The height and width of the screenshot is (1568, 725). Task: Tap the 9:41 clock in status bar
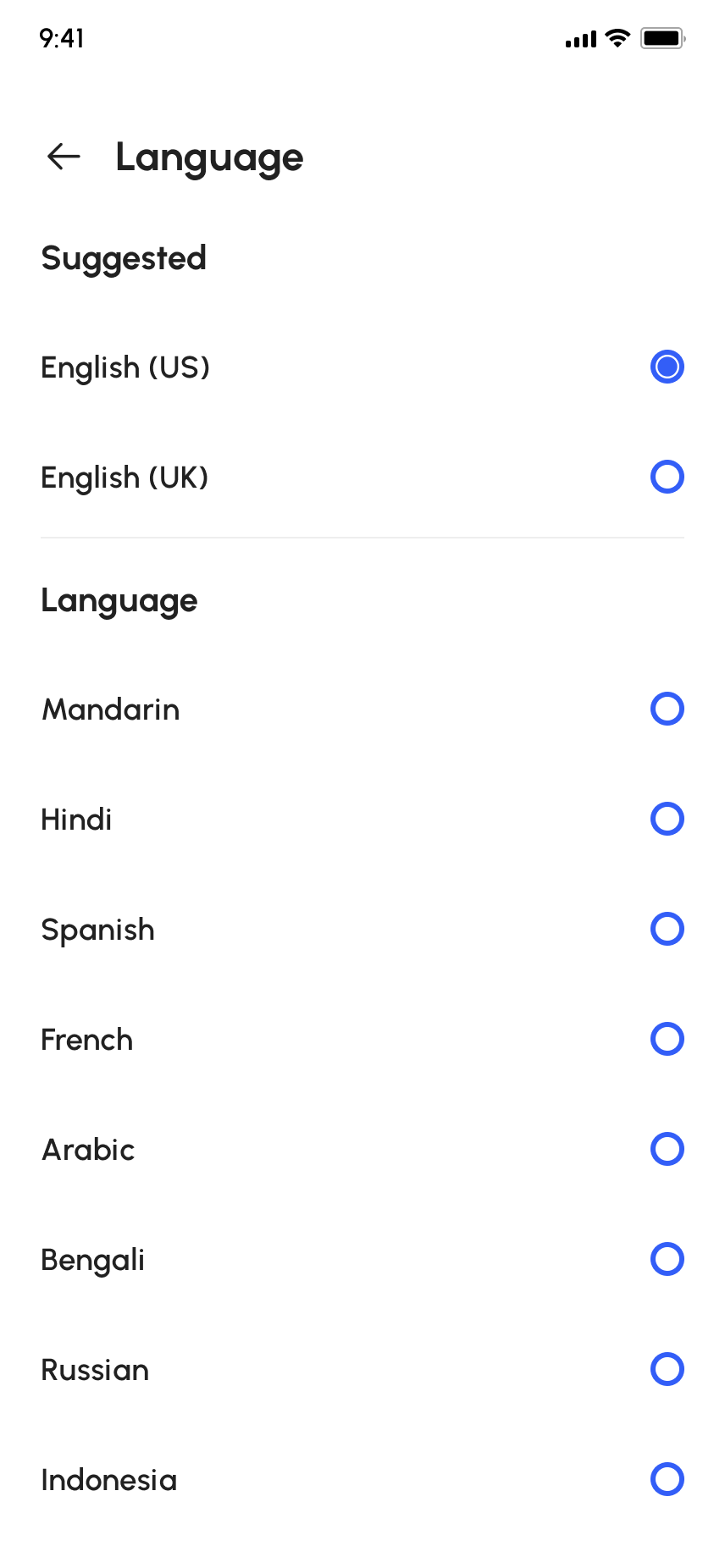[62, 38]
